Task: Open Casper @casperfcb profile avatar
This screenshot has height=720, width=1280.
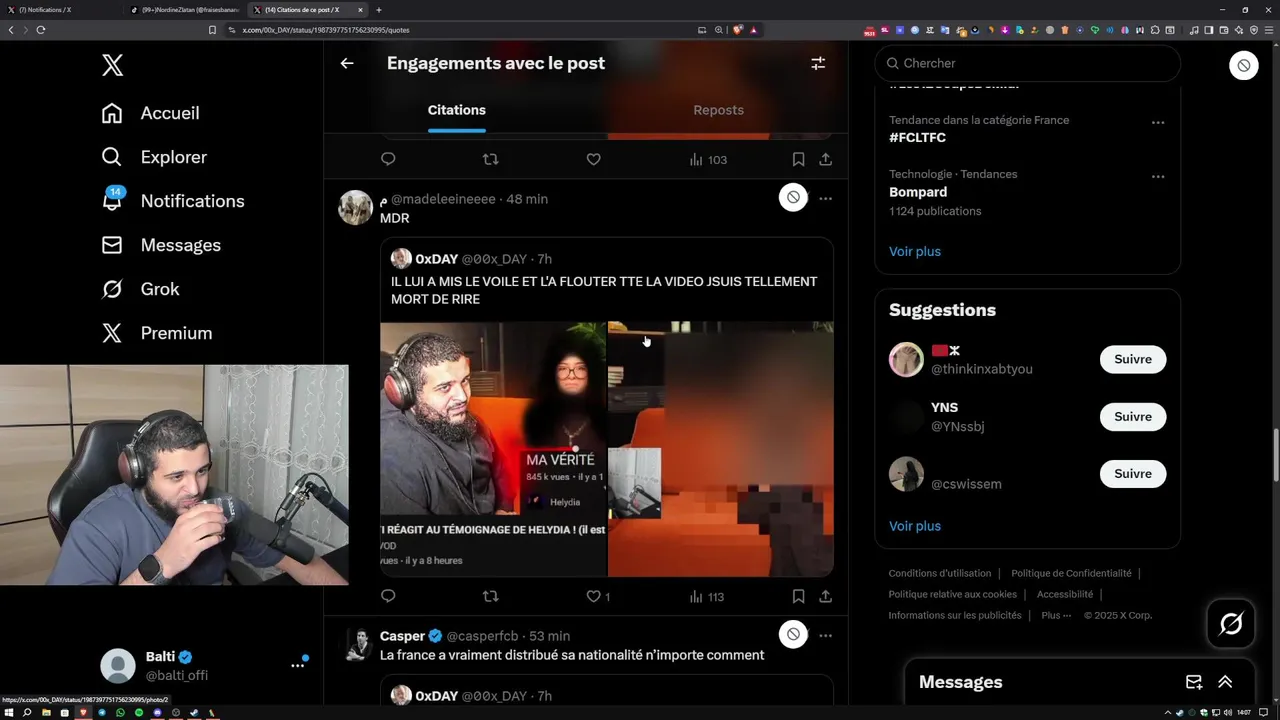Action: click(356, 644)
